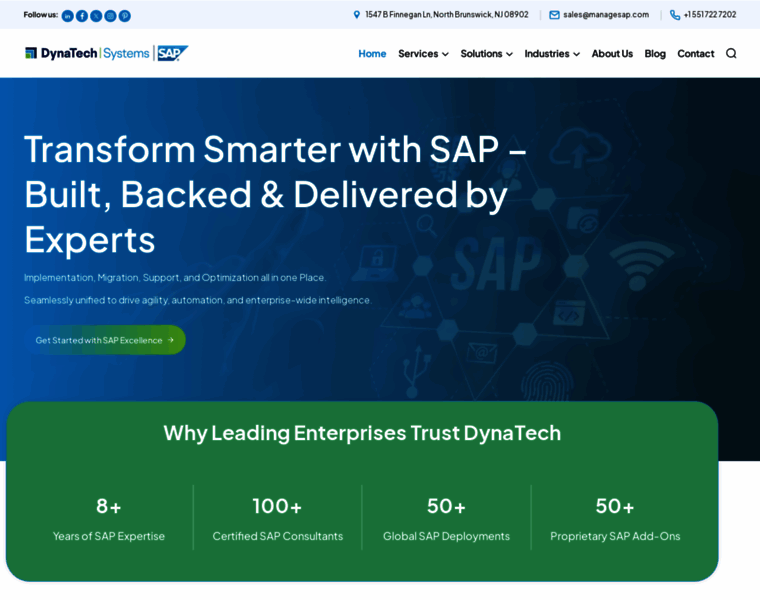Click the search magnifier icon
Viewport: 760px width, 600px height.
[731, 54]
